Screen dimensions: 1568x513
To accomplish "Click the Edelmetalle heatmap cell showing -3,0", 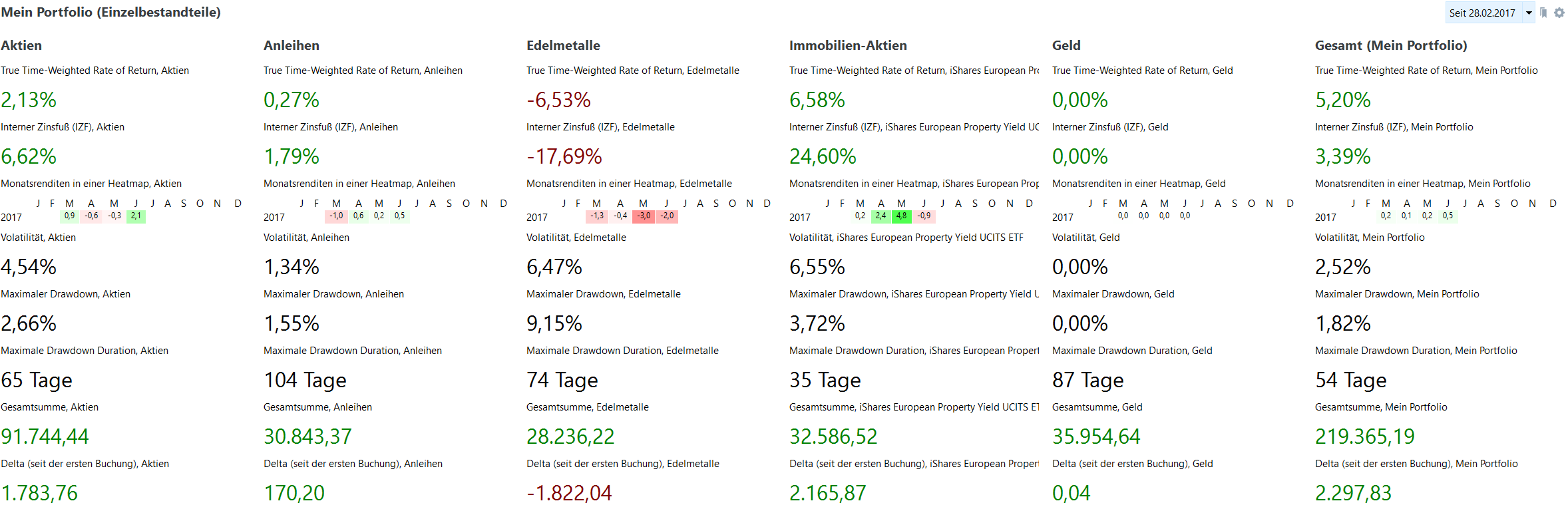I will (644, 216).
